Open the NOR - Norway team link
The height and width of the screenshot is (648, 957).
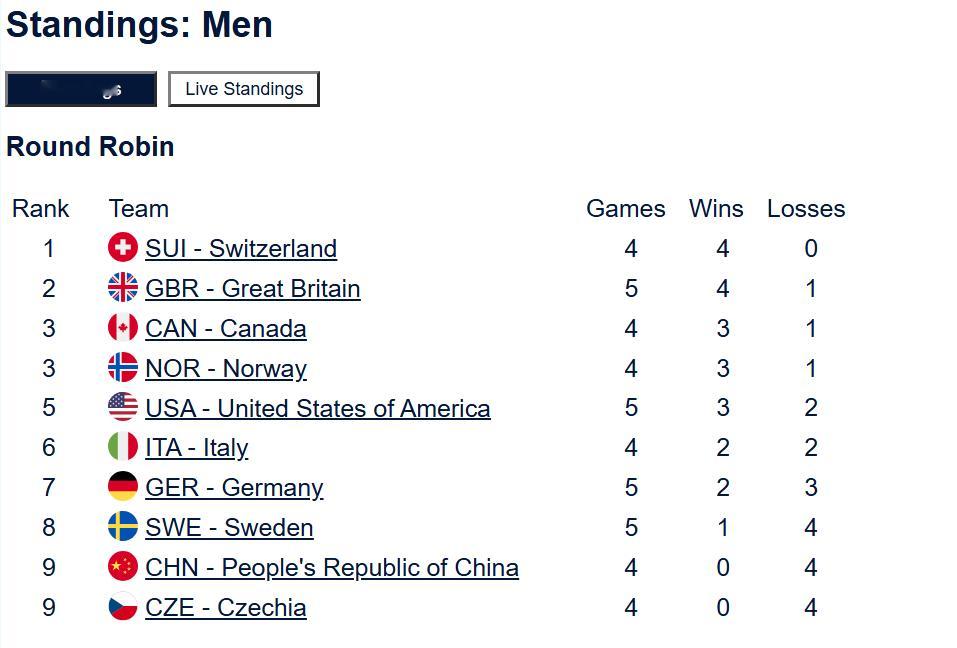225,369
